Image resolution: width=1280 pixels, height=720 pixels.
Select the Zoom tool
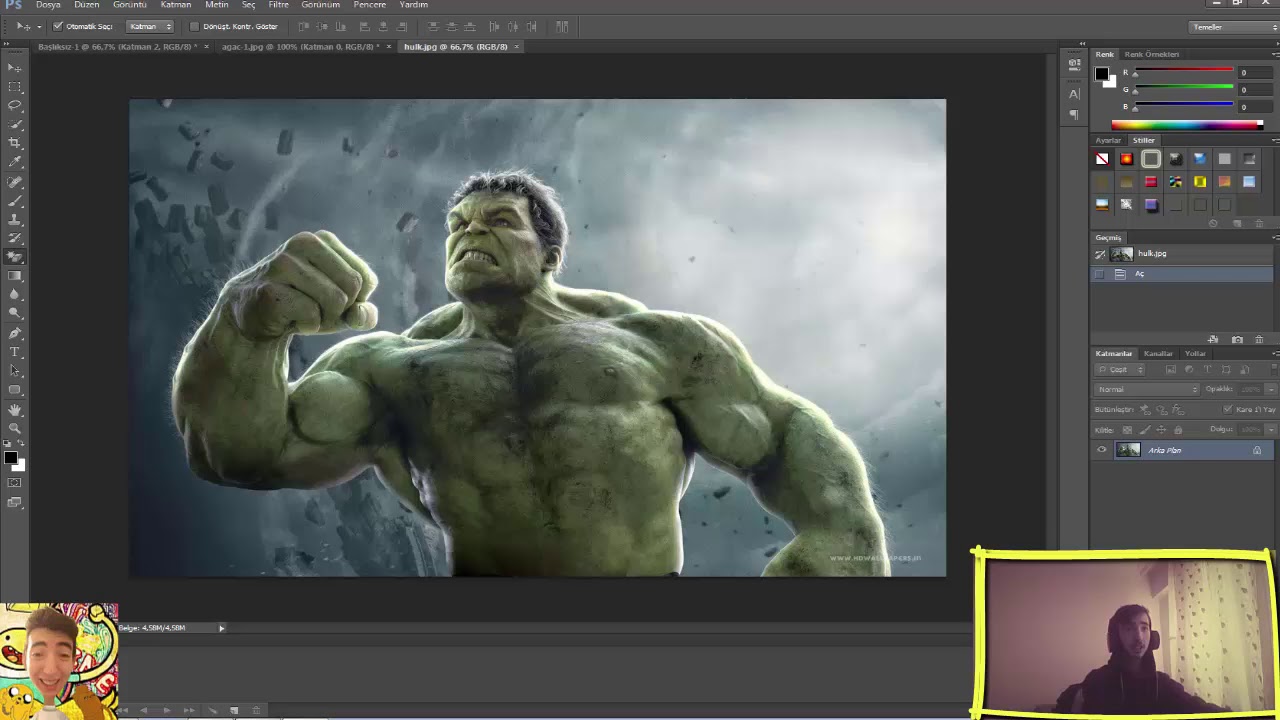(15, 429)
